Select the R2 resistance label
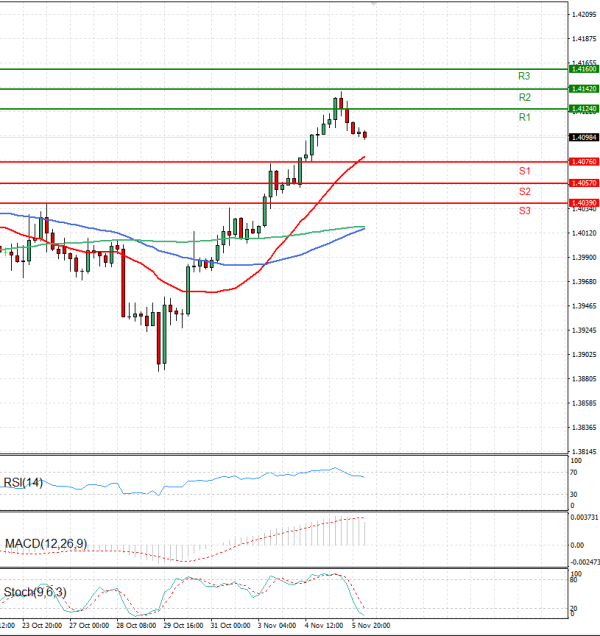 523,97
